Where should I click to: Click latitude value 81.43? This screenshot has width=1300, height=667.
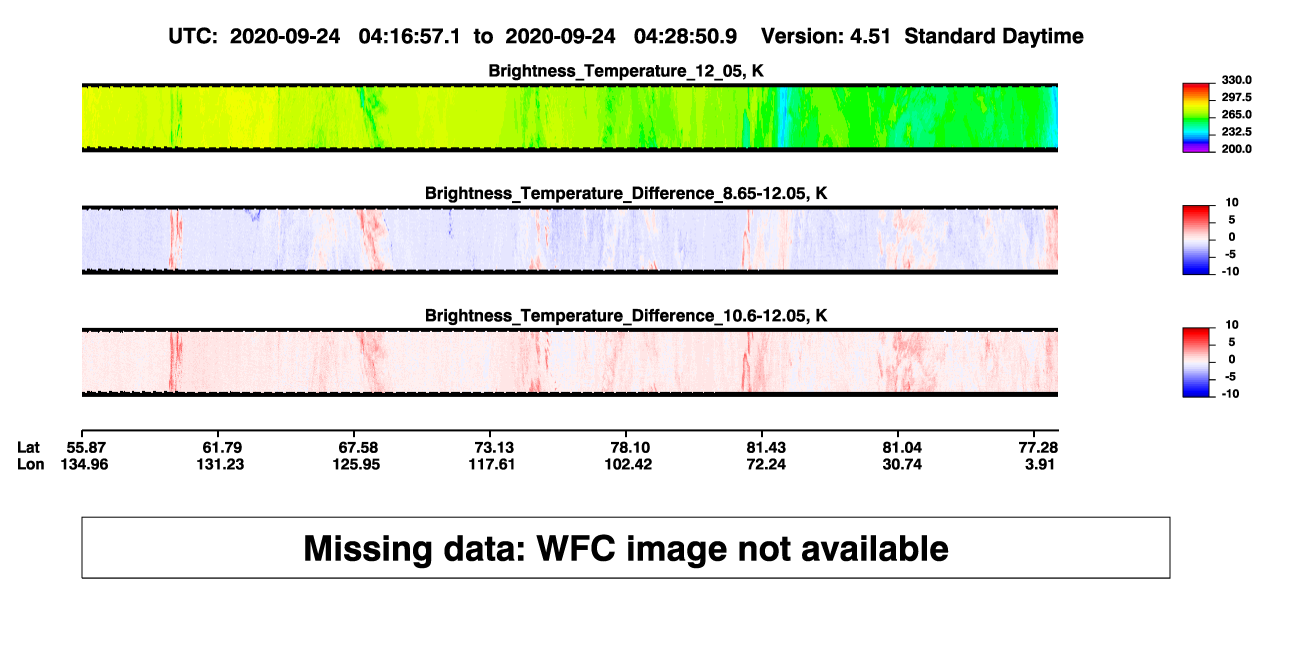(x=765, y=447)
